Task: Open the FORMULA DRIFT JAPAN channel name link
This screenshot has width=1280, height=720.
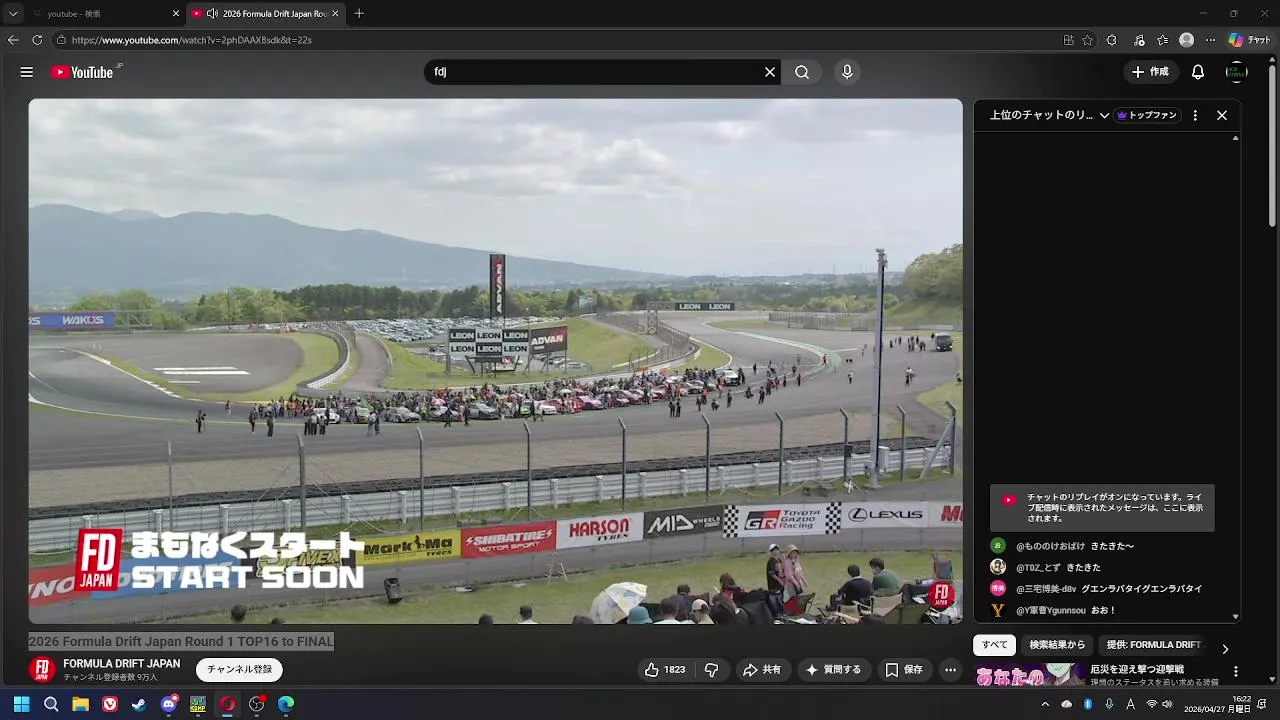Action: [x=122, y=664]
